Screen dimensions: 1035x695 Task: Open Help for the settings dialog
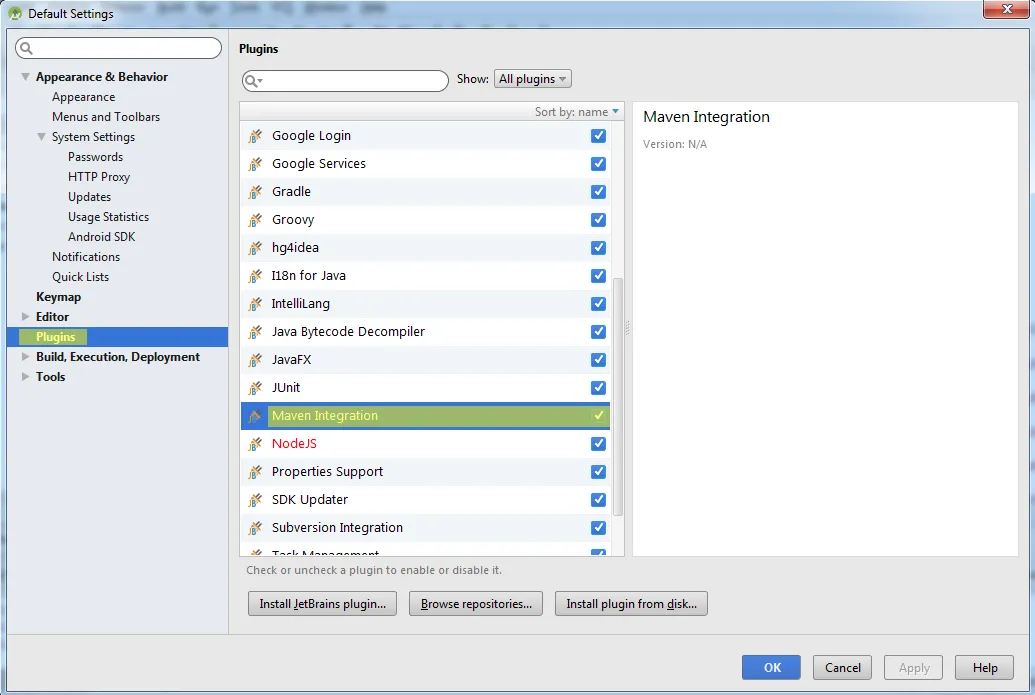(x=985, y=668)
